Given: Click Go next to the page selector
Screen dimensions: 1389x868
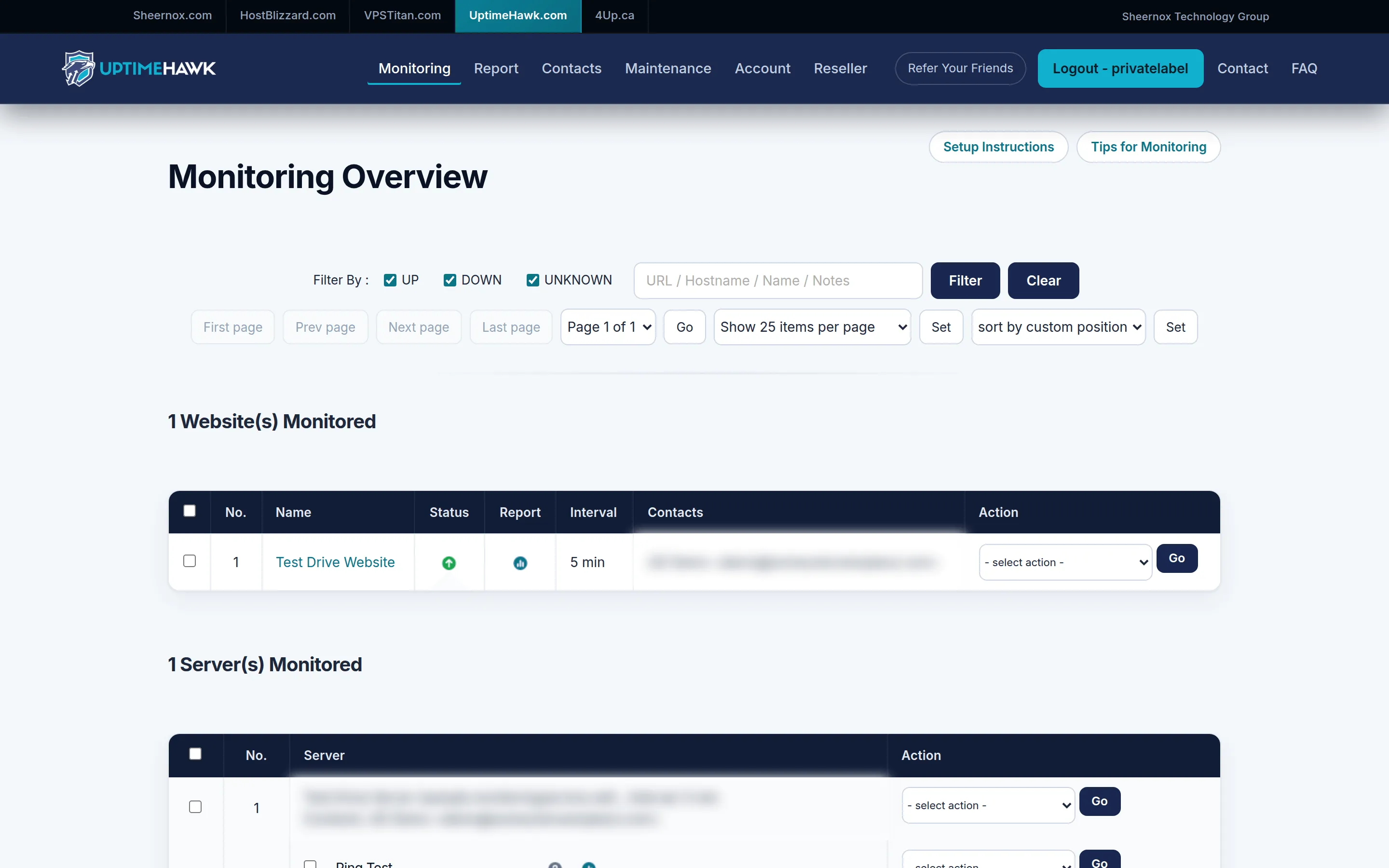Looking at the screenshot, I should coord(685,327).
